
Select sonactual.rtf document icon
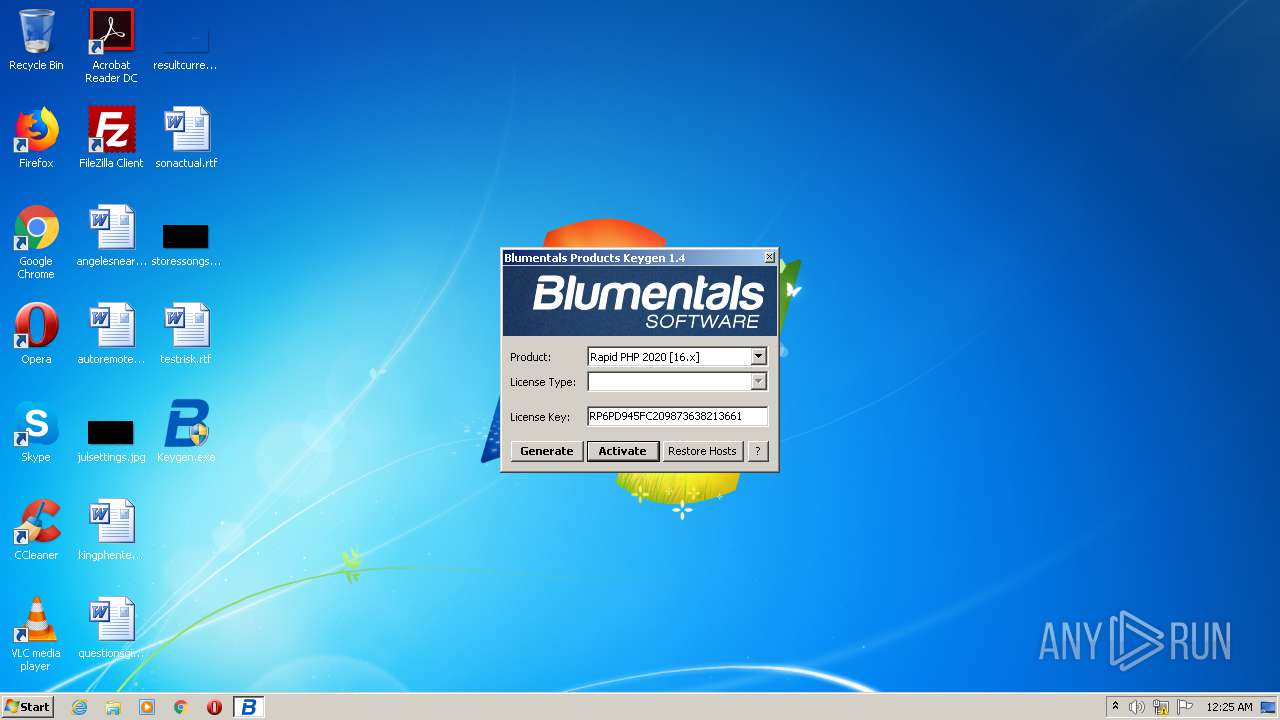coord(186,138)
